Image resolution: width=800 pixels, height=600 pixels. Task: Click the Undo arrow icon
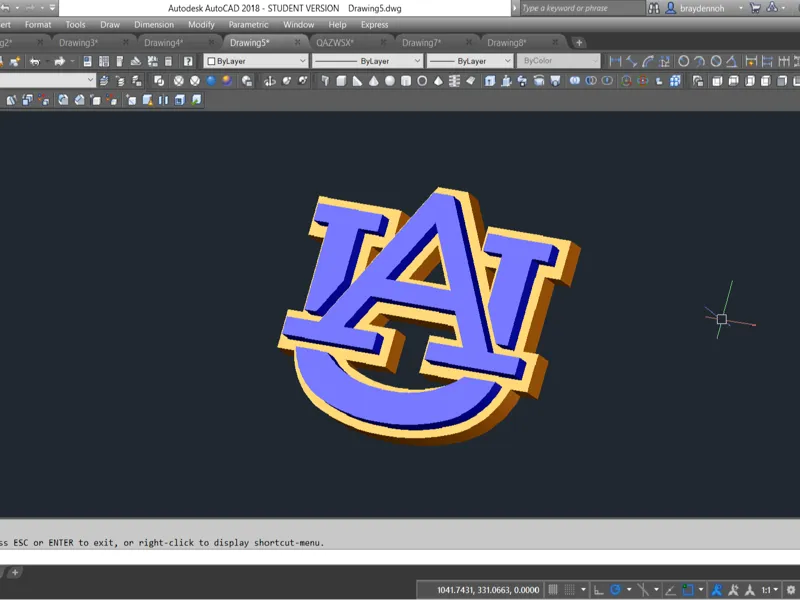(35, 61)
